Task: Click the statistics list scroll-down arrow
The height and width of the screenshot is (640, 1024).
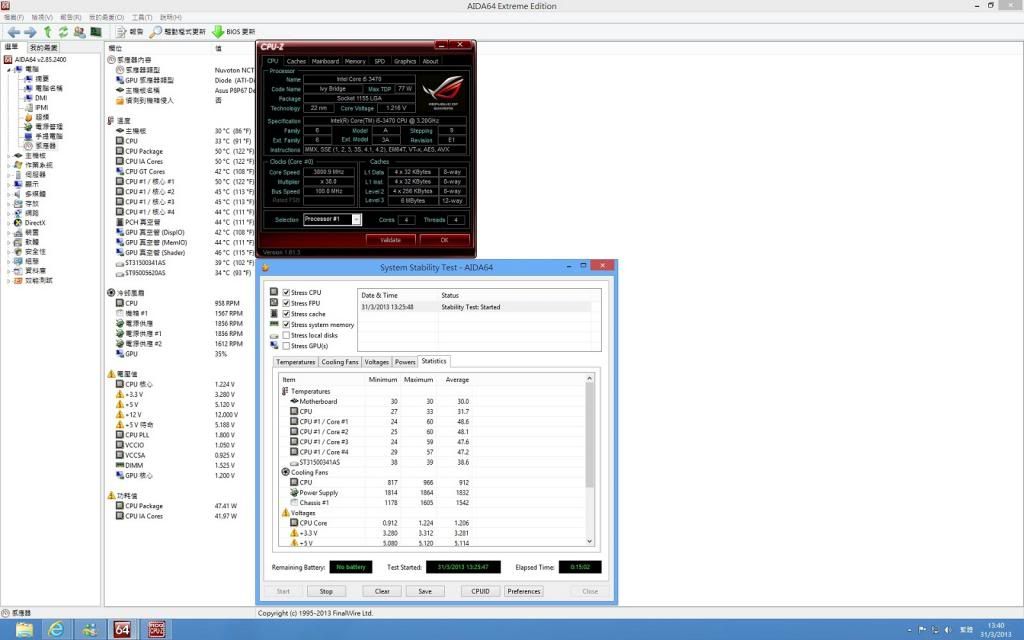Action: [x=590, y=541]
